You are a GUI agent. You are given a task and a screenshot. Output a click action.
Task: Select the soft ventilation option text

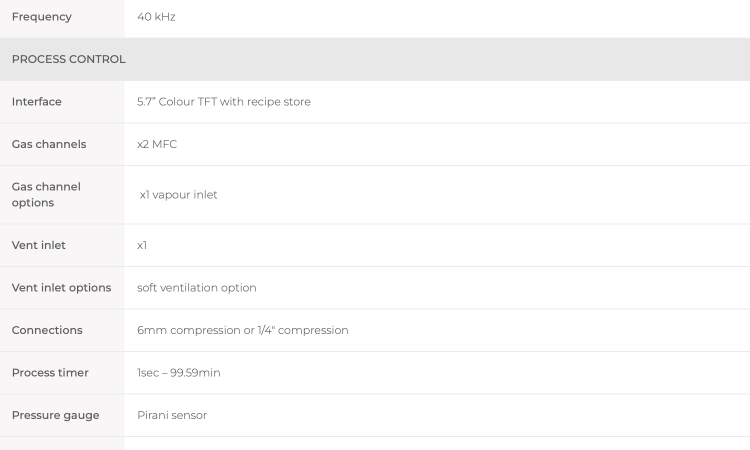pyautogui.click(x=197, y=288)
